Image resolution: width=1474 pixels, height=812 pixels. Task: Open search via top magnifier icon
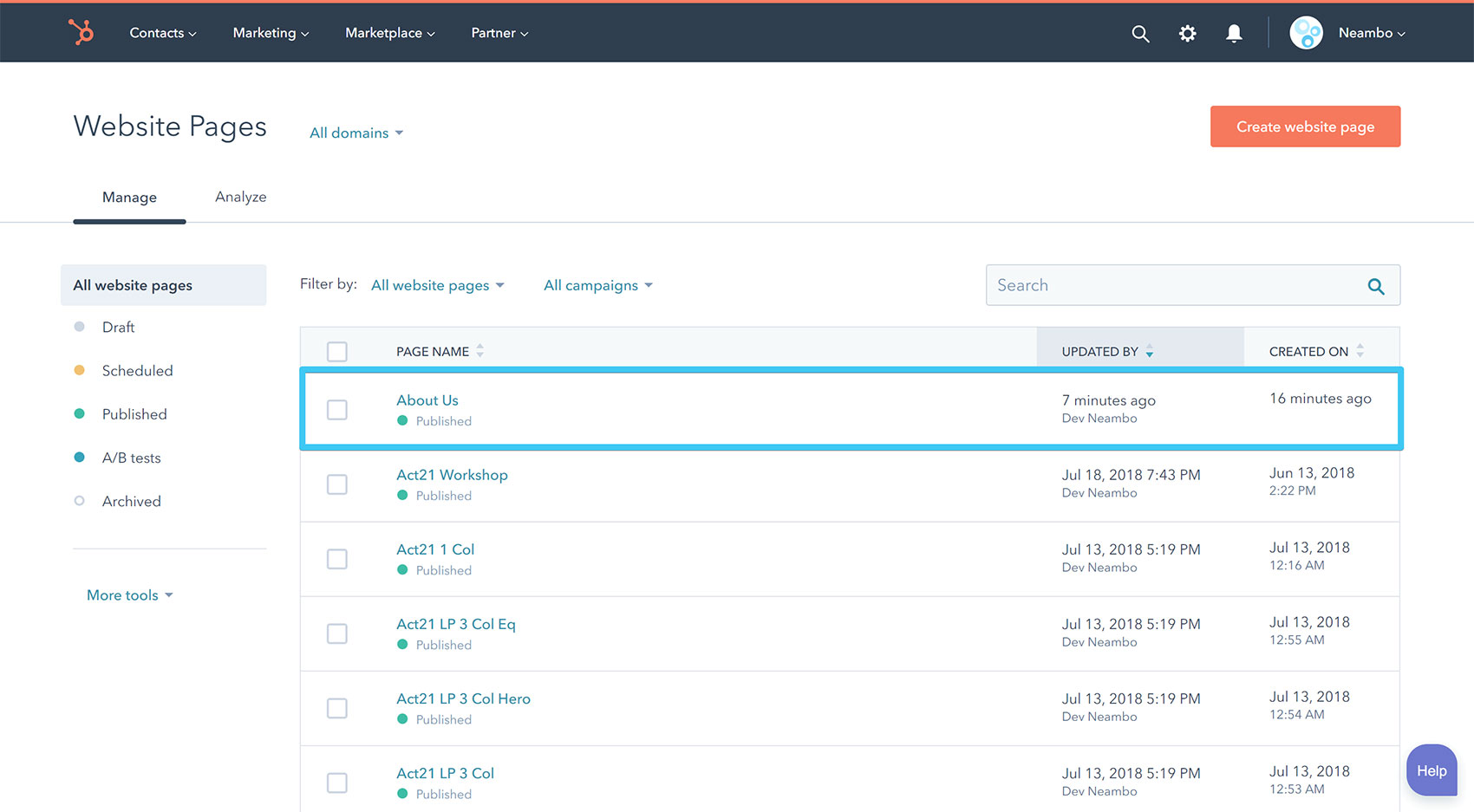1140,33
